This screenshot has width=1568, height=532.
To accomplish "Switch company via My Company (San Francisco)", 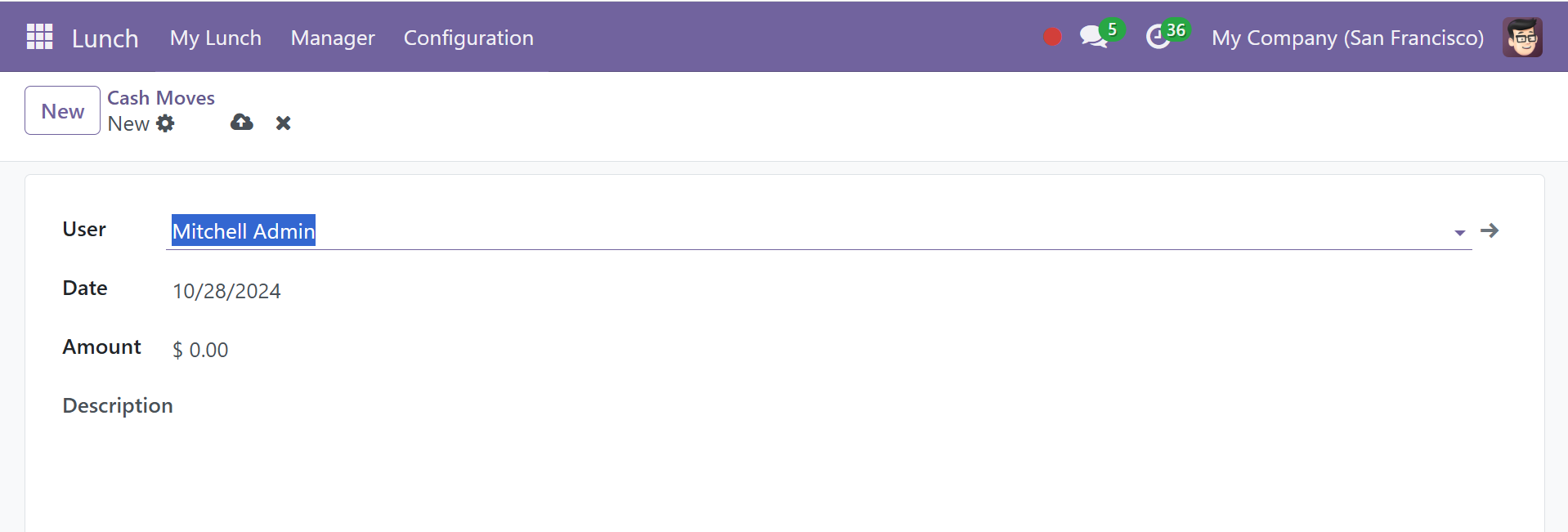I will [1347, 38].
